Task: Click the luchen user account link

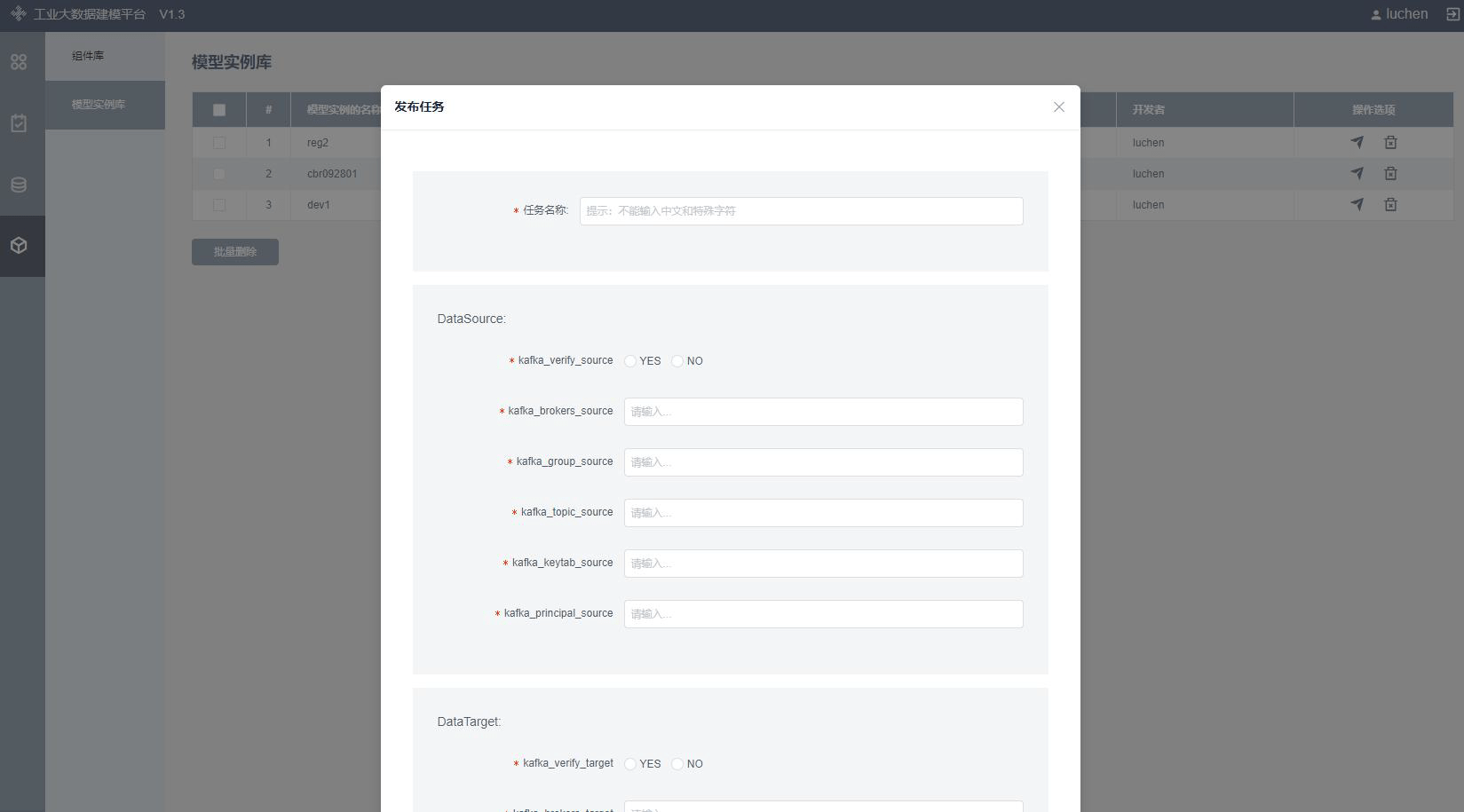Action: [x=1399, y=14]
